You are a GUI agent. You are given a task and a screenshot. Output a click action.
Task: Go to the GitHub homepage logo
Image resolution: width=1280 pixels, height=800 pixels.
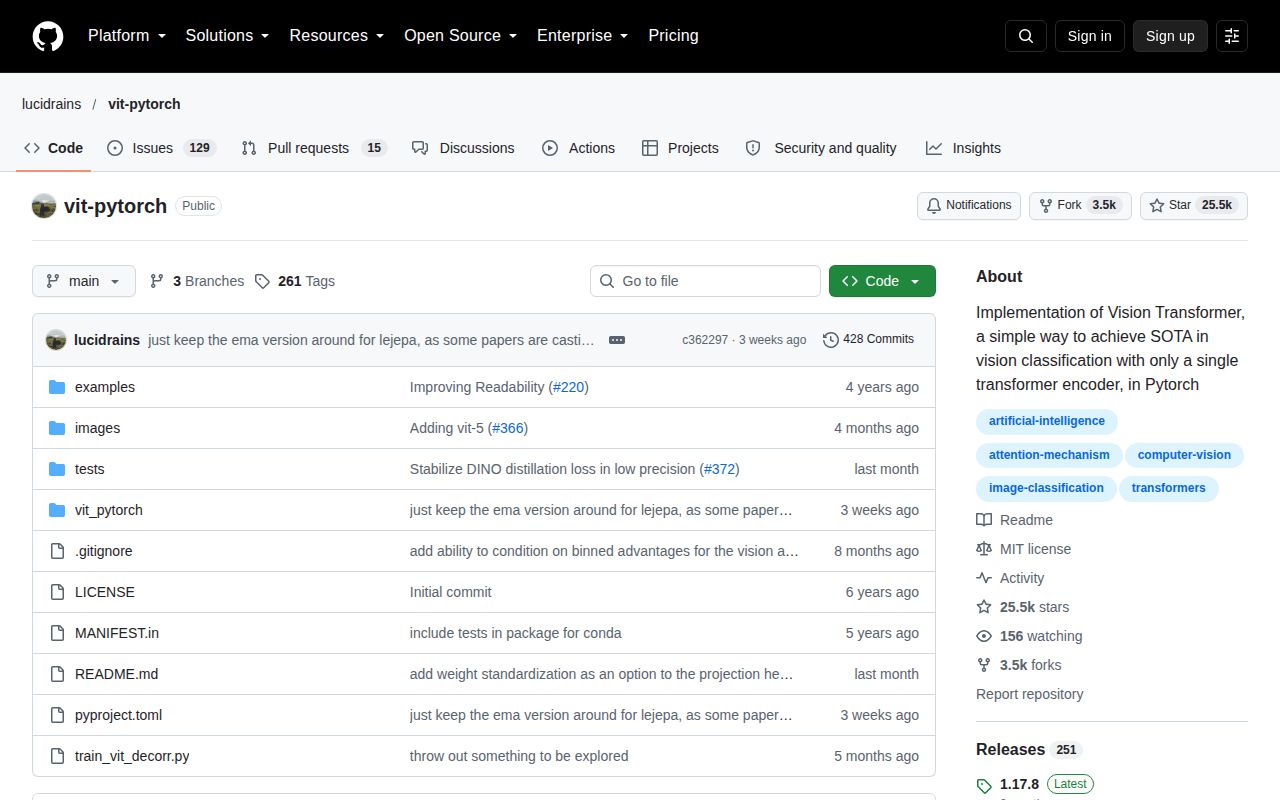(48, 36)
